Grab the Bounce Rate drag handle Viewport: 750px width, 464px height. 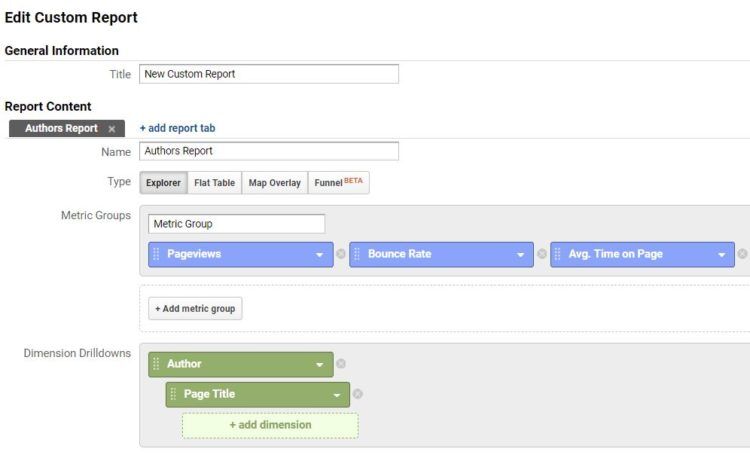[357, 254]
